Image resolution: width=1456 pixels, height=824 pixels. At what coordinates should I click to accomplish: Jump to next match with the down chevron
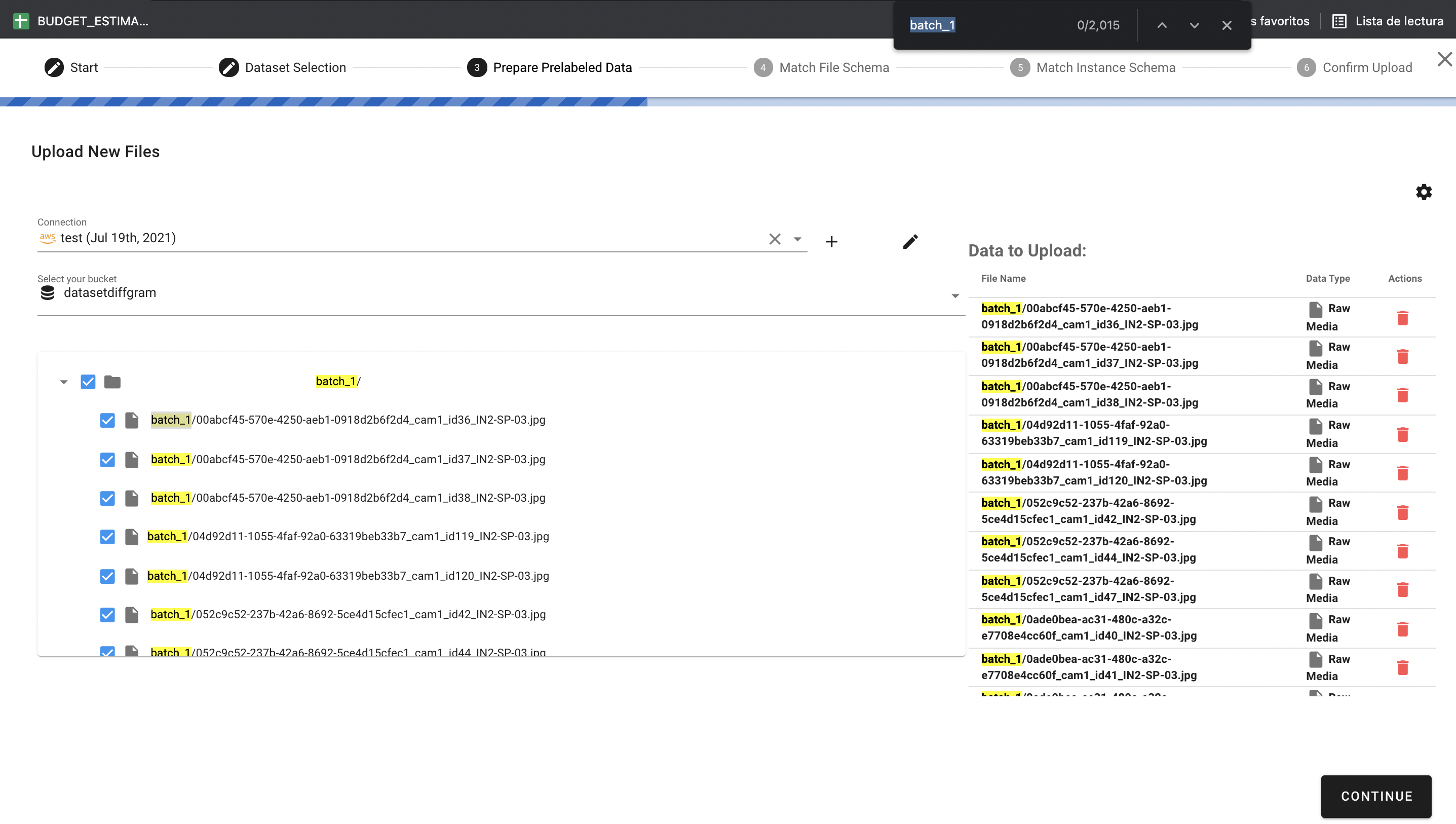pos(1194,25)
